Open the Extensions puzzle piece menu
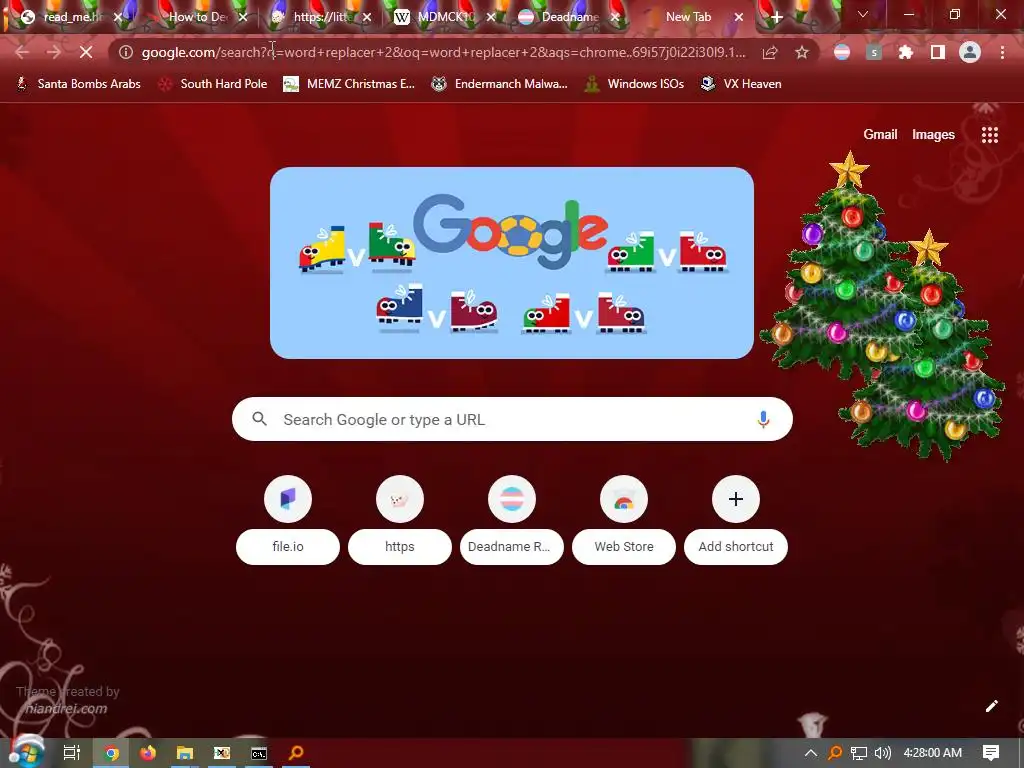1024x768 pixels. 906,52
